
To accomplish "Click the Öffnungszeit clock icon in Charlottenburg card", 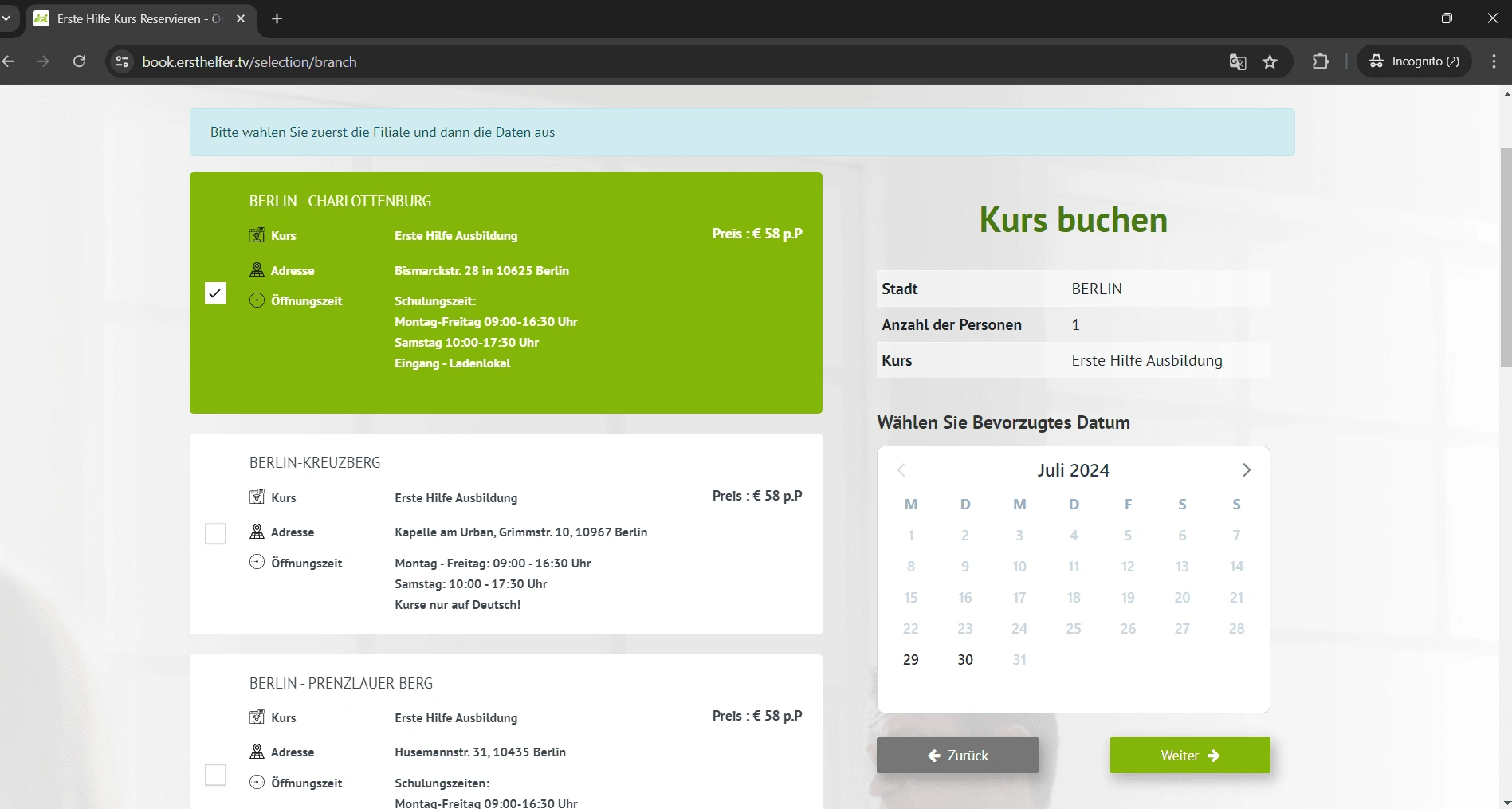I will pyautogui.click(x=257, y=300).
